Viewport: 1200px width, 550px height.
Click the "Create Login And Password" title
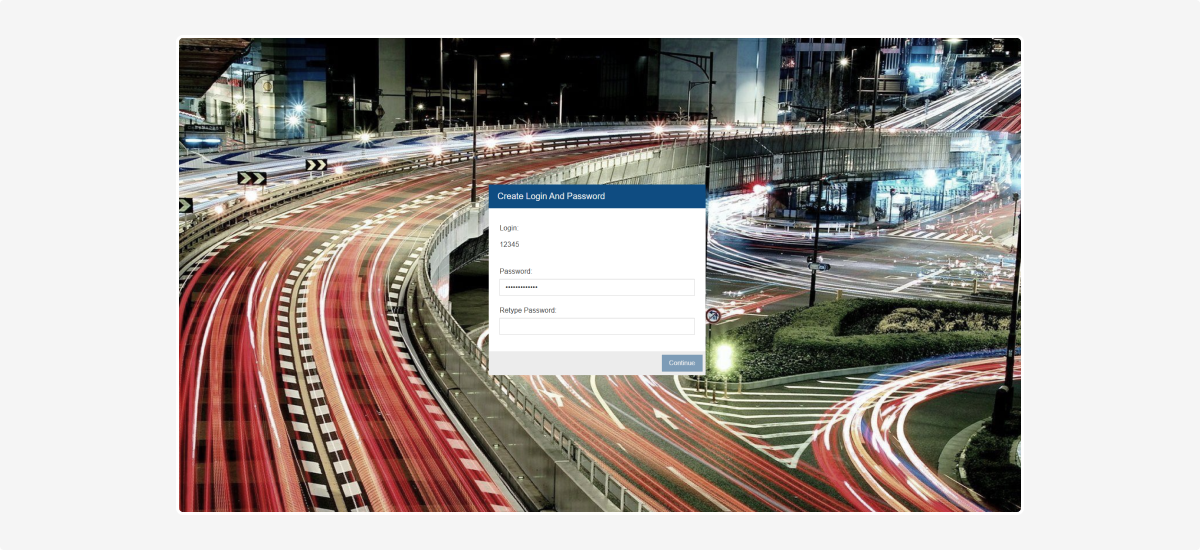point(551,197)
